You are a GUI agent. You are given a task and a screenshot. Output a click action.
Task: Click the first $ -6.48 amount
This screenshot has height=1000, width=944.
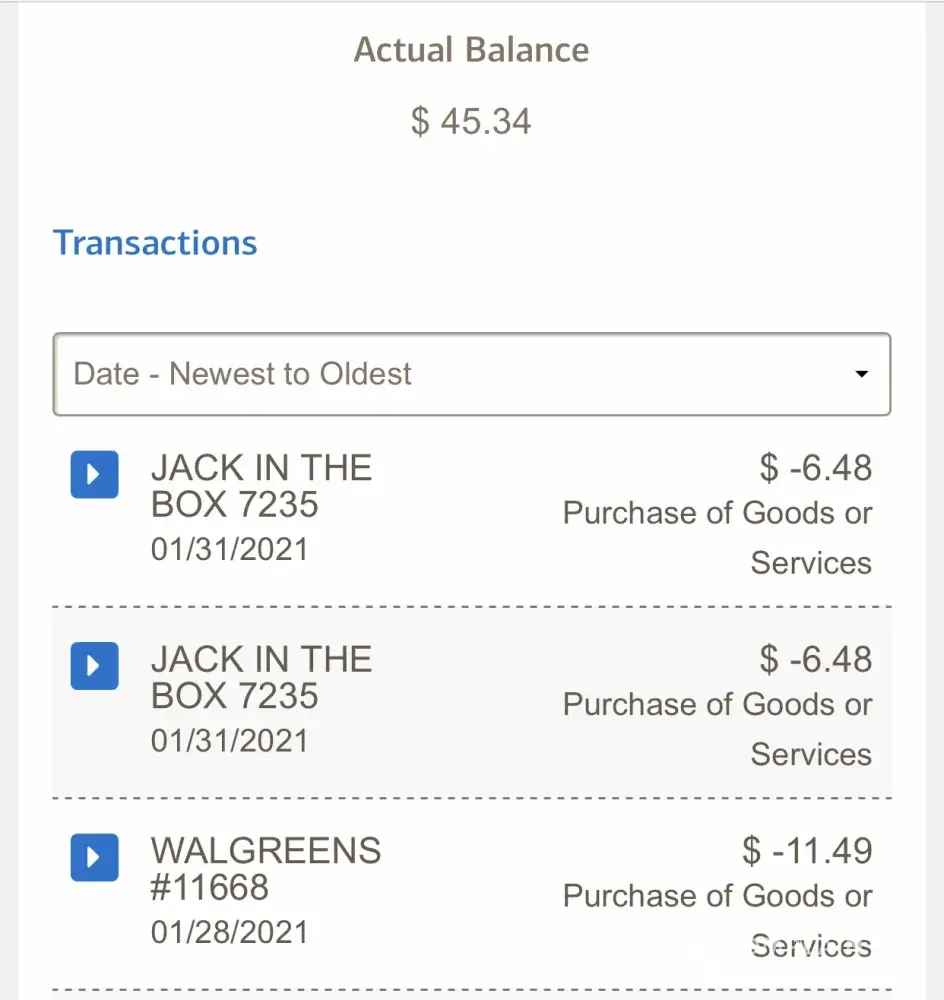tap(815, 468)
